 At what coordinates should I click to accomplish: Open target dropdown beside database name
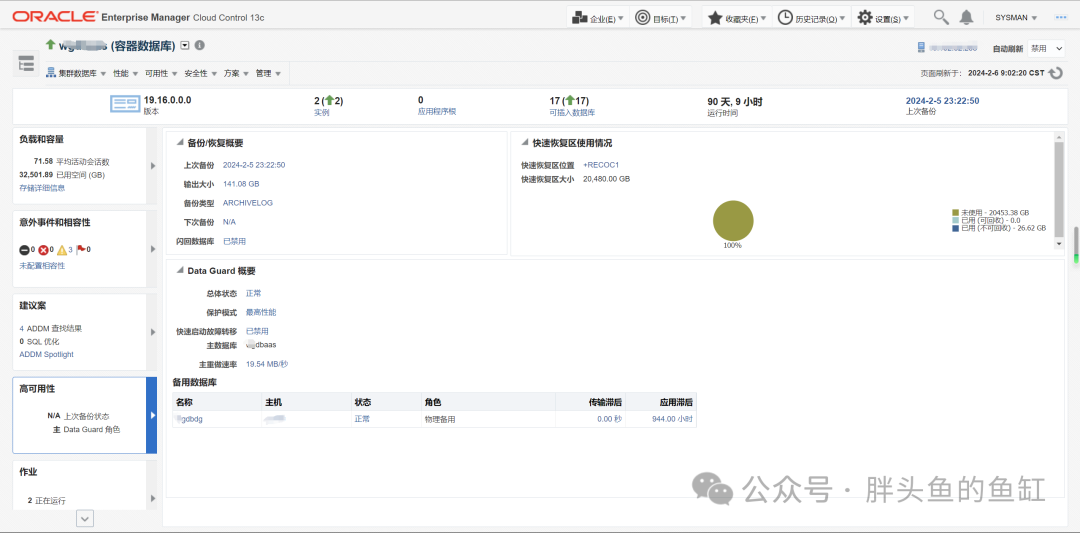click(x=185, y=45)
